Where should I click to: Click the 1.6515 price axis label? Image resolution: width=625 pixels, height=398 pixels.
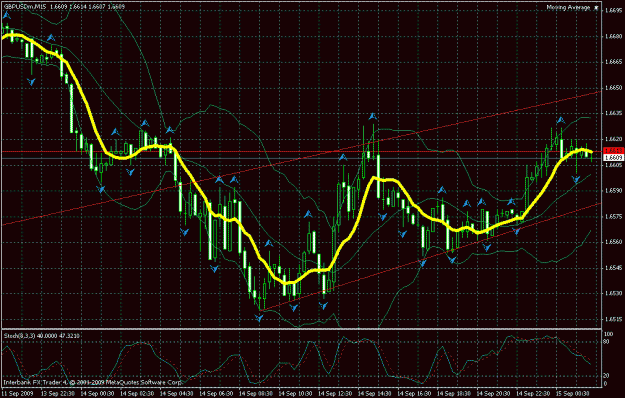[x=613, y=319]
